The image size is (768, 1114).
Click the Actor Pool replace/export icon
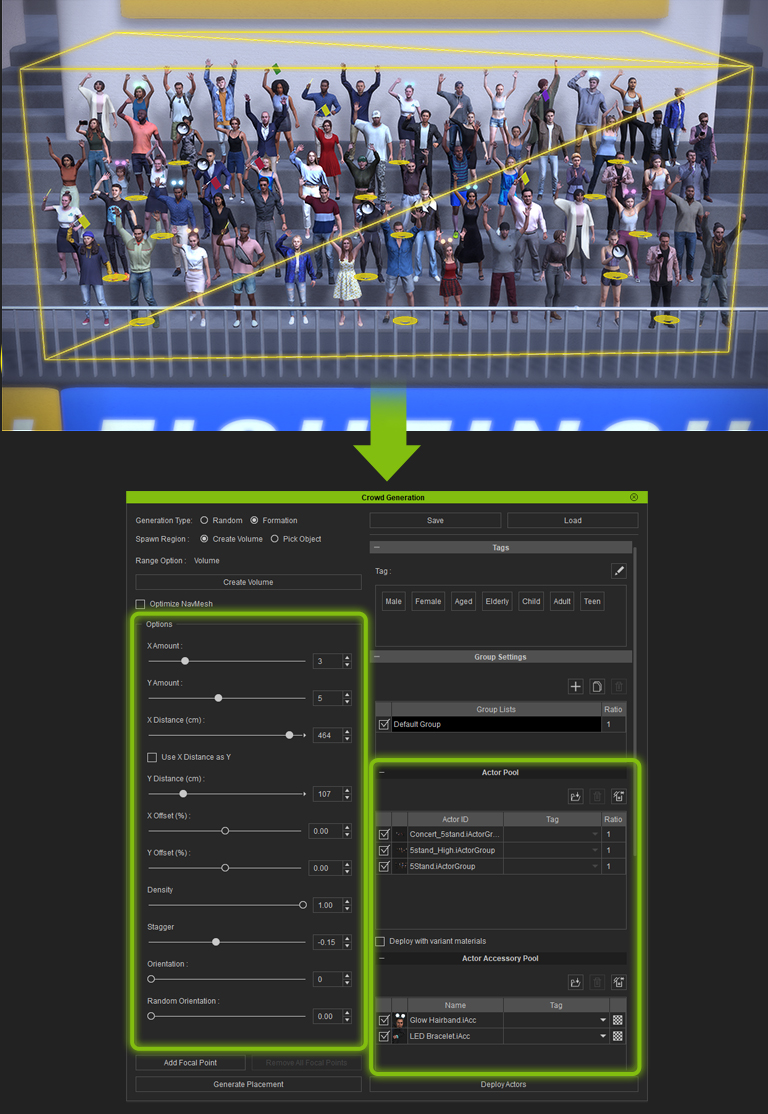619,796
